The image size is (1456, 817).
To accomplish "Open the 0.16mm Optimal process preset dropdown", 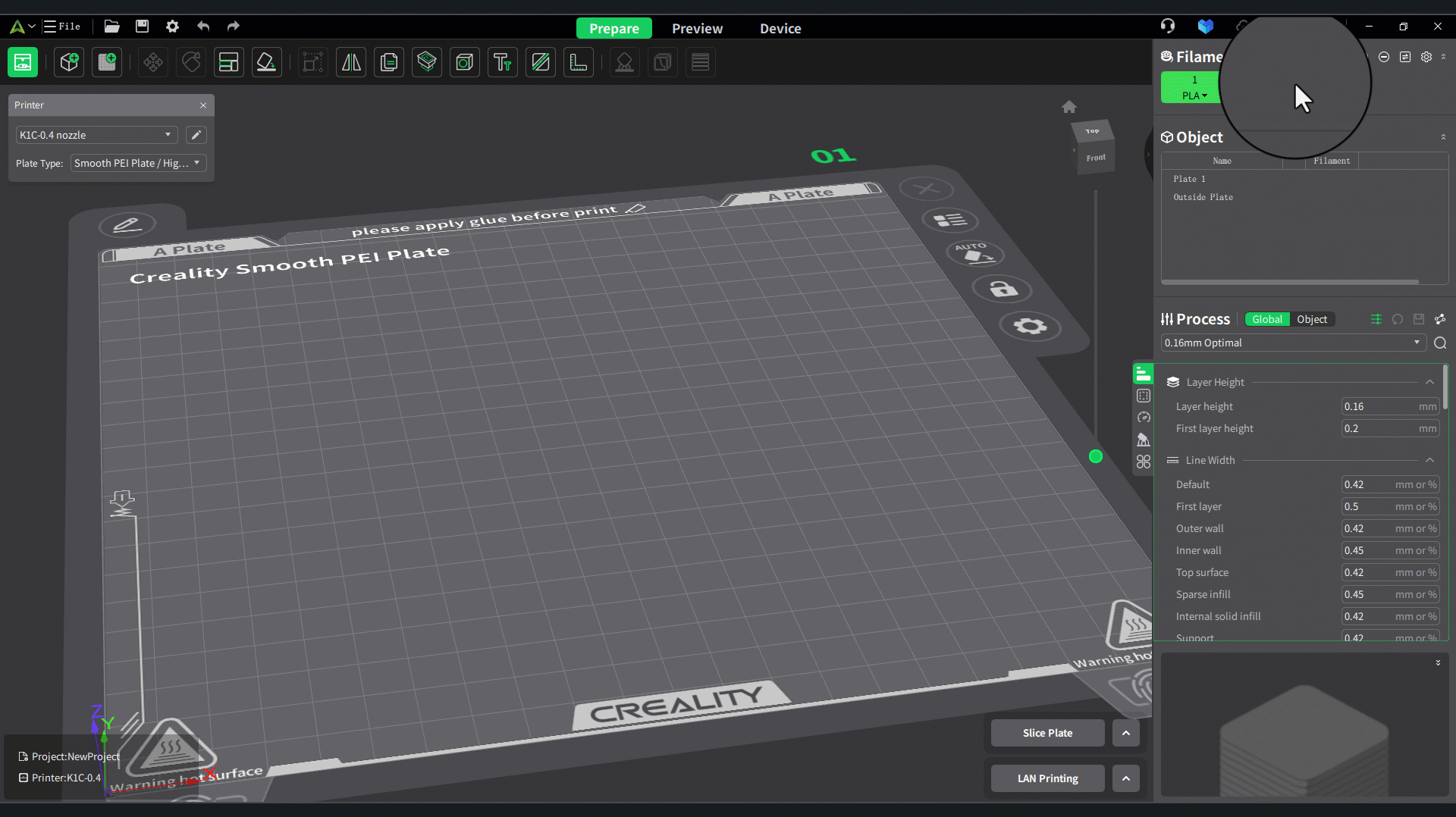I will pos(1292,343).
